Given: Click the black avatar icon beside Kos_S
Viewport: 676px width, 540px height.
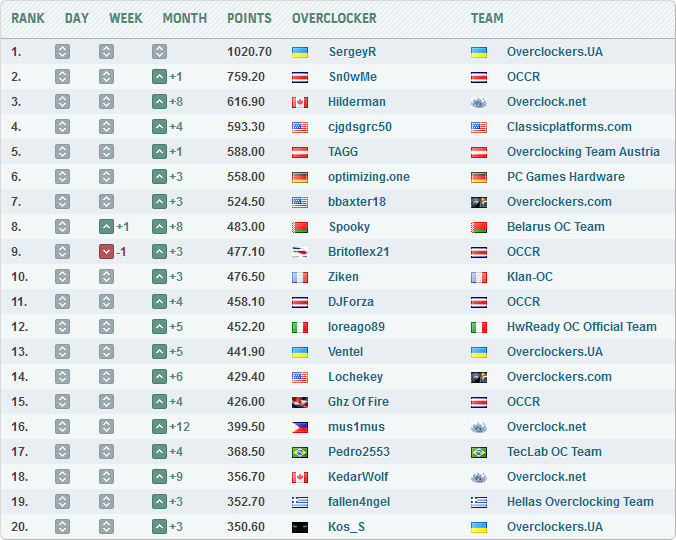Looking at the screenshot, I should click(300, 527).
